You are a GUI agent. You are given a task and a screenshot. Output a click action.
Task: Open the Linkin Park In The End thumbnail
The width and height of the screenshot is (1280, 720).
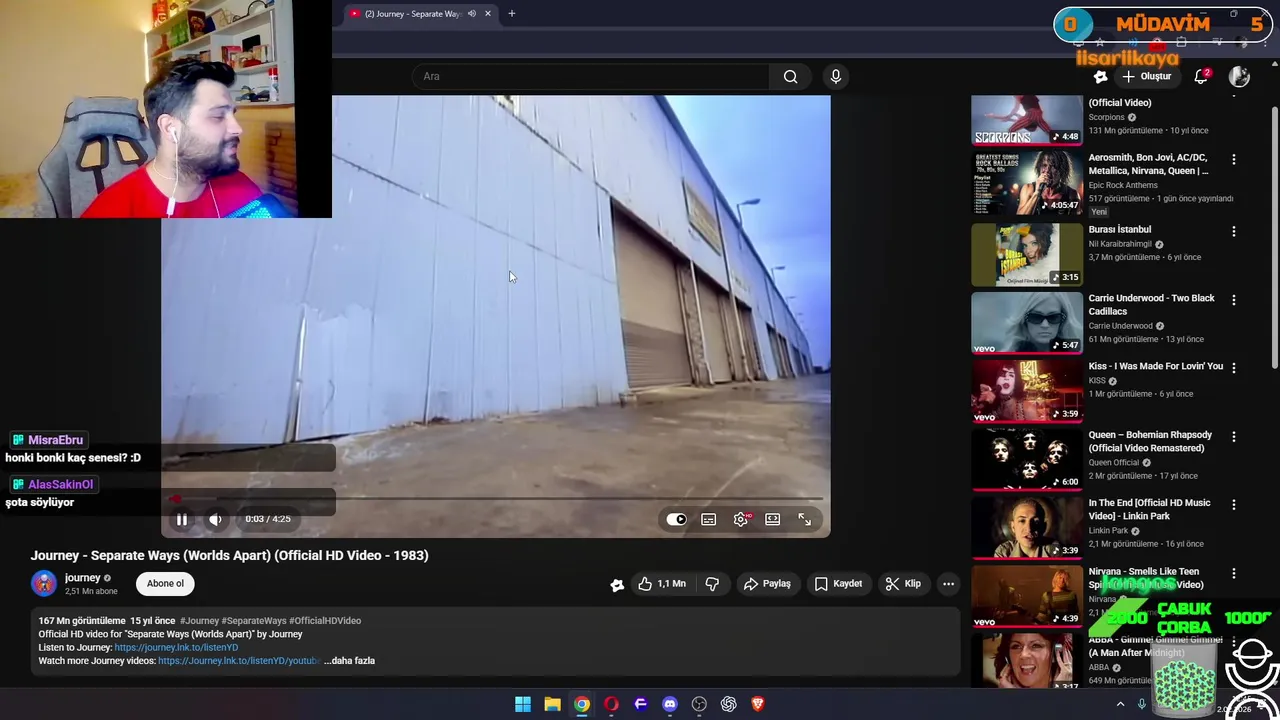[x=1027, y=527]
